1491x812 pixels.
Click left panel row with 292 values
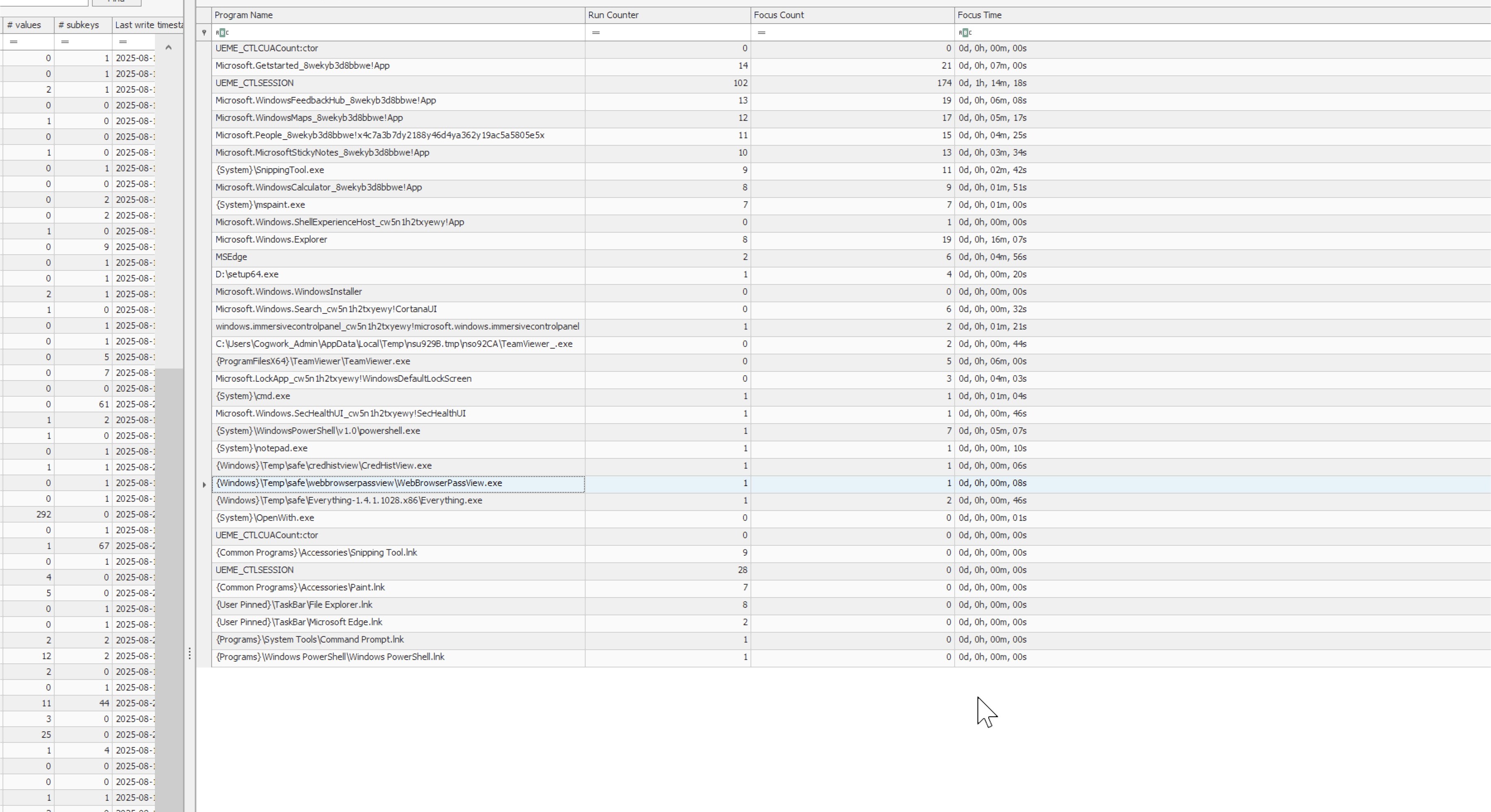[78, 515]
